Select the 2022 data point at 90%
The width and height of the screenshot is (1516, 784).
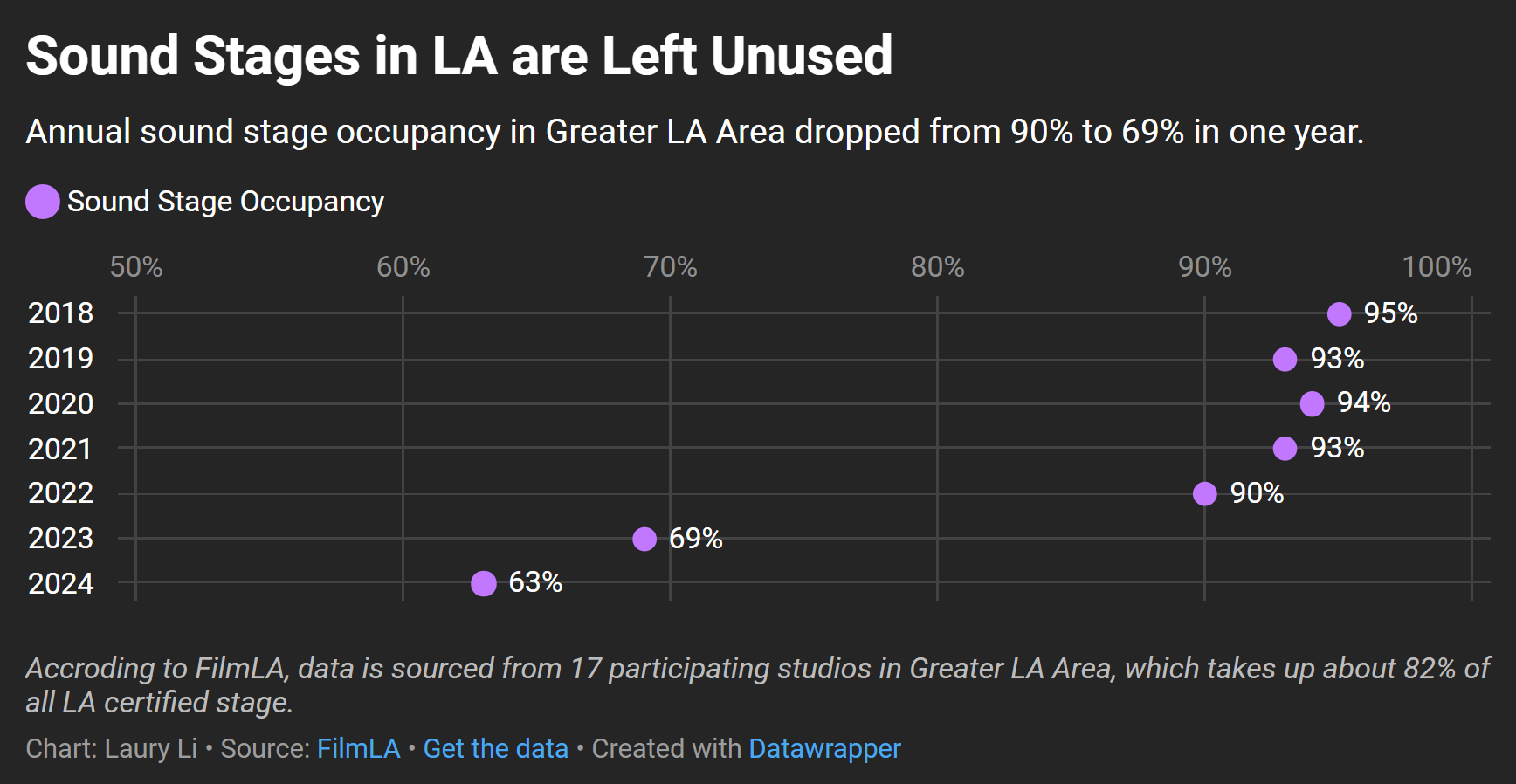tap(1204, 493)
